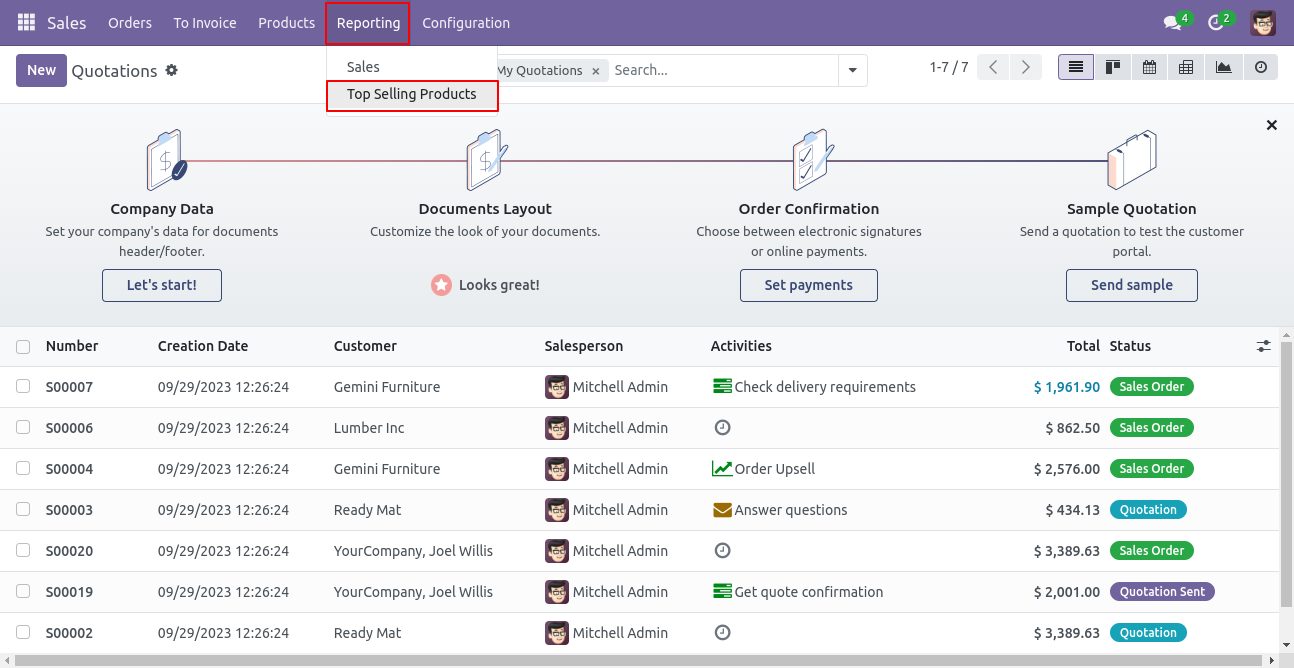Open the Mitchell Admin user avatar menu
The image size is (1294, 668).
[x=1263, y=23]
